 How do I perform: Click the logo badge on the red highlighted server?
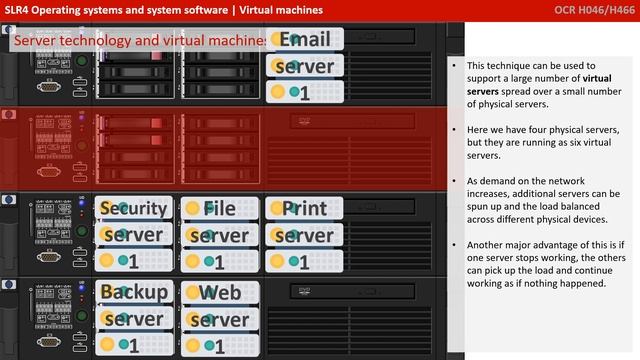(9, 114)
